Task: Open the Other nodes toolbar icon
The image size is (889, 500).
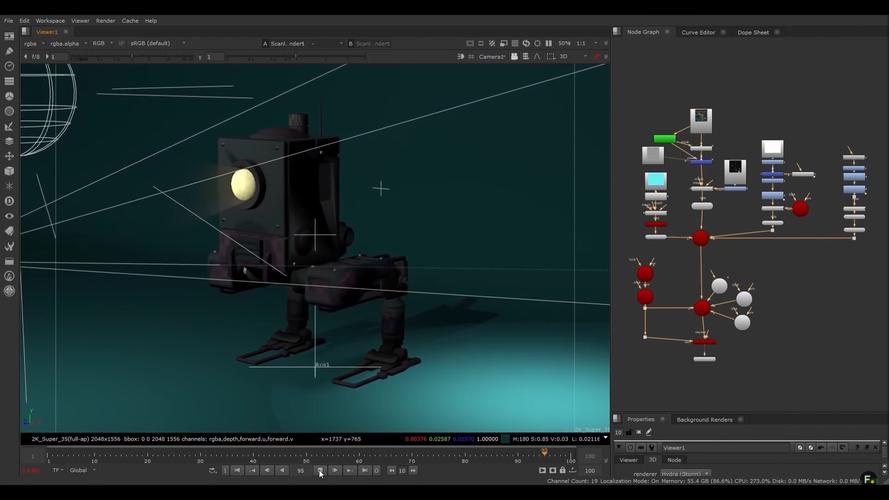Action: click(10, 261)
